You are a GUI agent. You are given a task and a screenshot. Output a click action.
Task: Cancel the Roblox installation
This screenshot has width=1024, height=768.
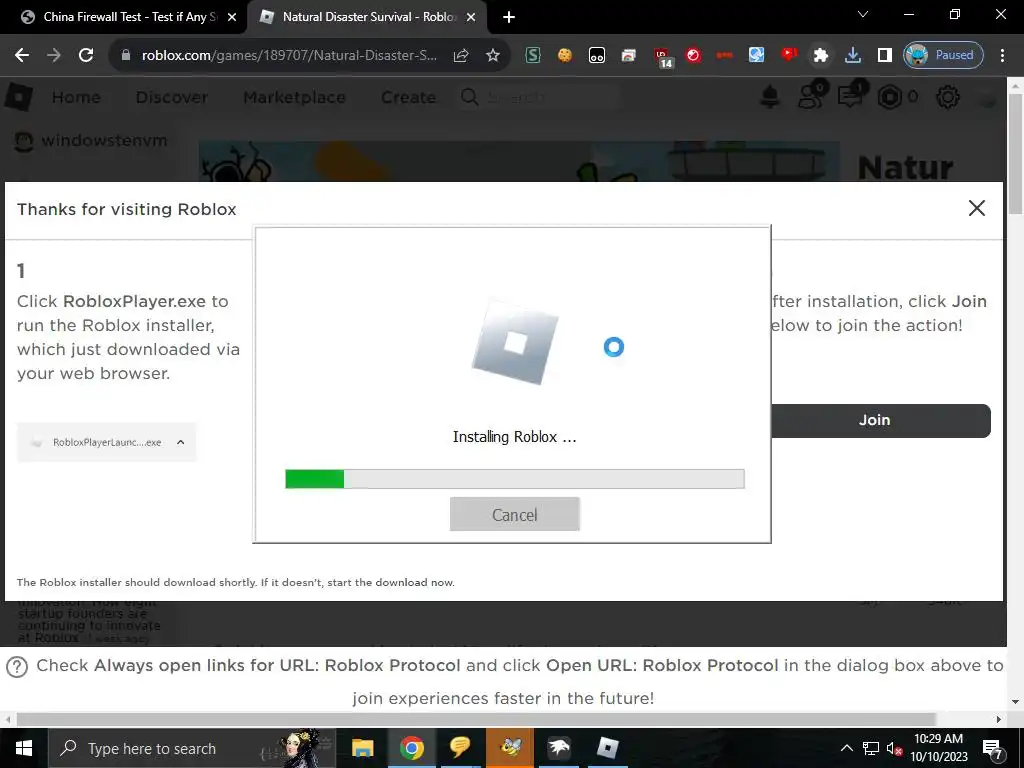[515, 515]
